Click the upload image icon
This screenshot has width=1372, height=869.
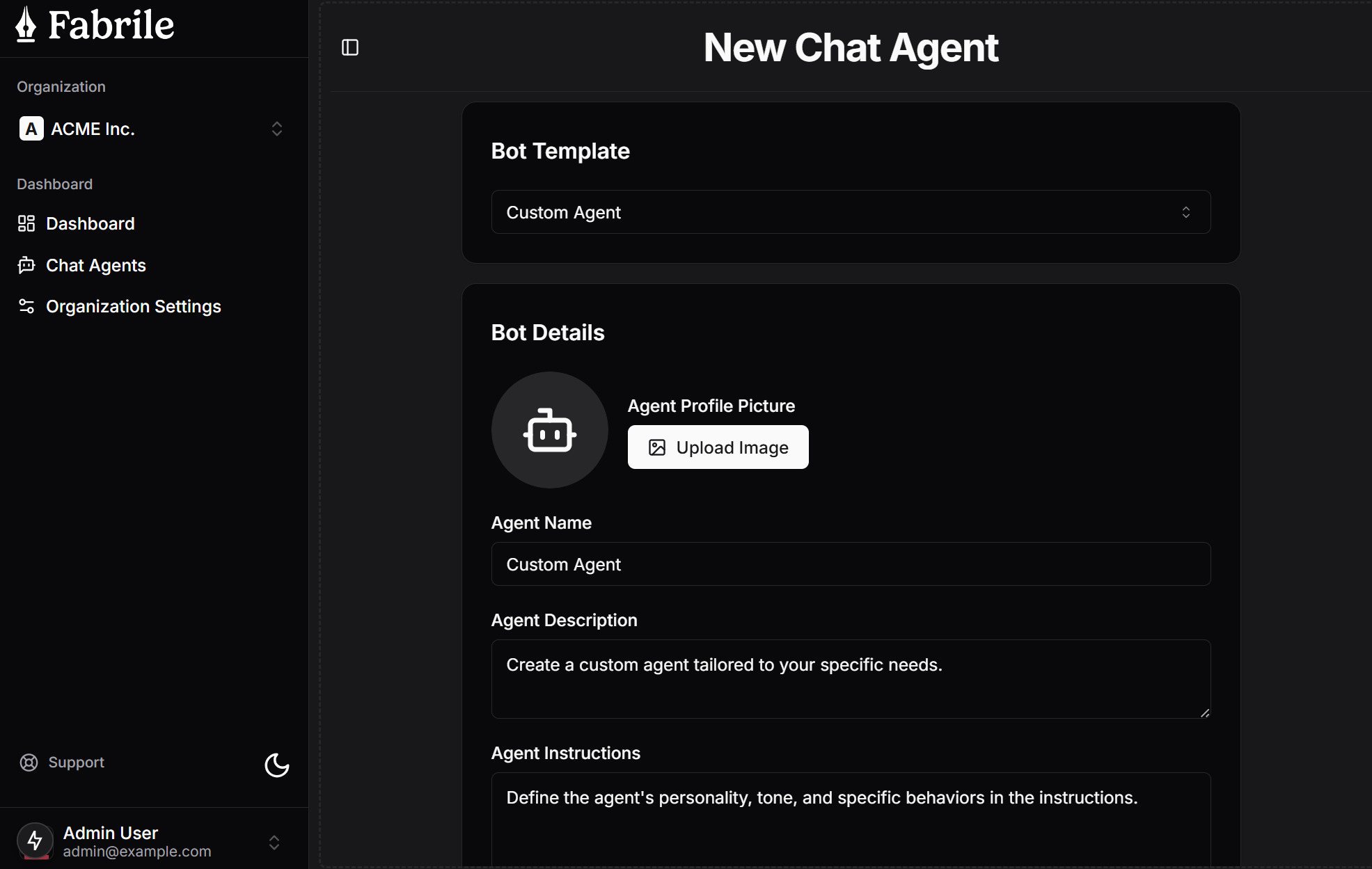pyautogui.click(x=657, y=447)
